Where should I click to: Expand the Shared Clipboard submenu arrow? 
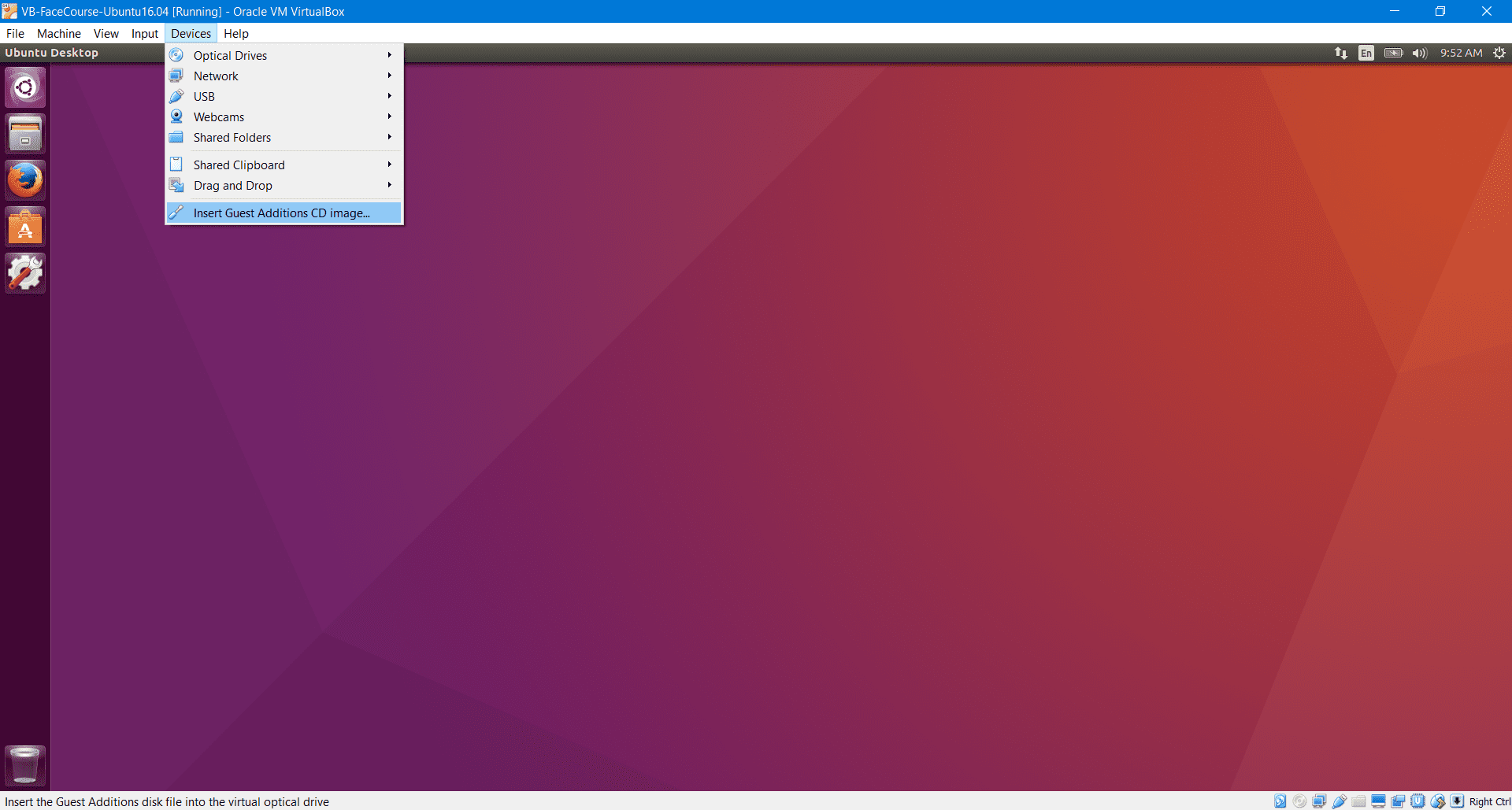389,165
